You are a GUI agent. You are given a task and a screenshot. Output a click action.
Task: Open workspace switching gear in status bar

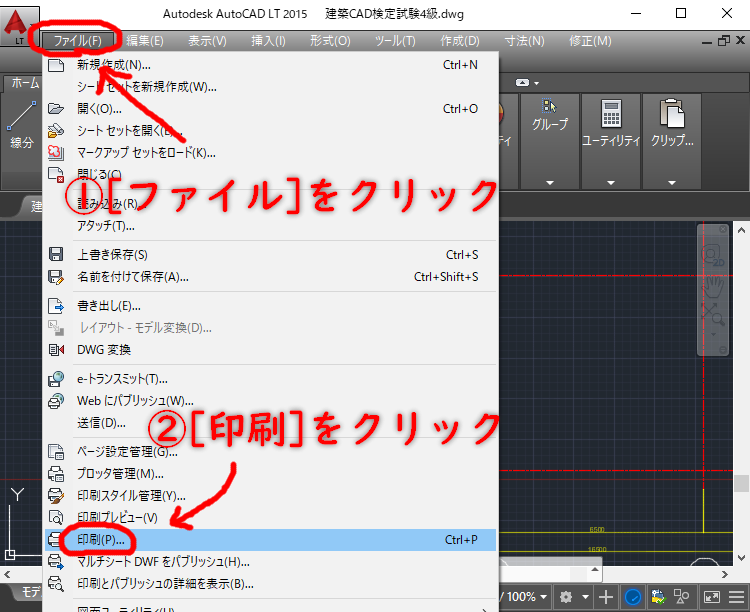pyautogui.click(x=566, y=597)
